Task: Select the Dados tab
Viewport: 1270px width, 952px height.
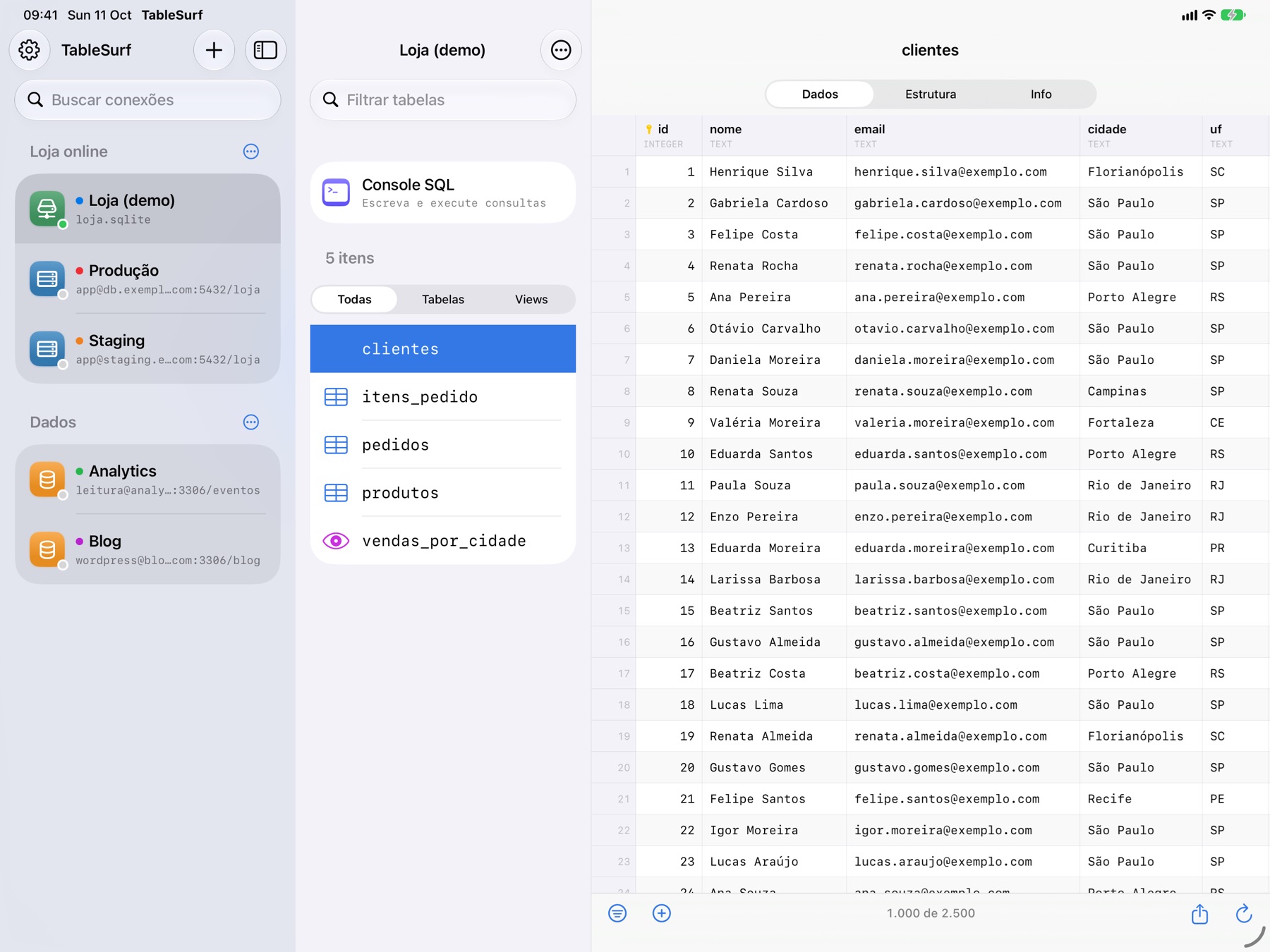Action: pyautogui.click(x=820, y=94)
